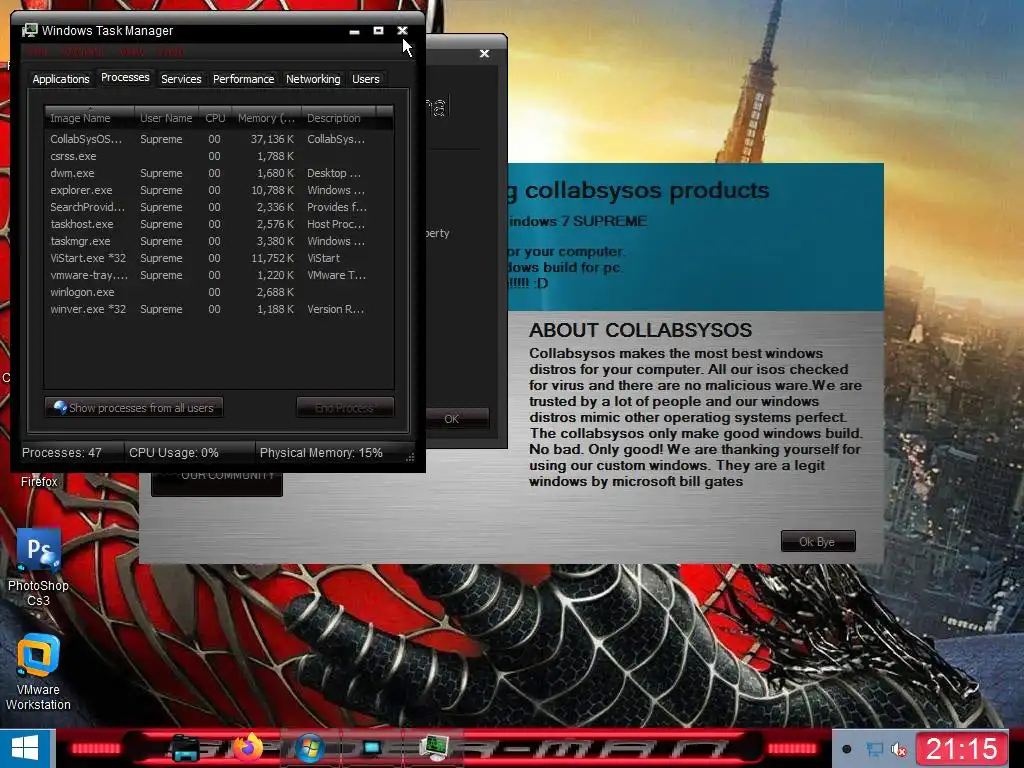Image resolution: width=1024 pixels, height=768 pixels.
Task: Click the ViStart description cell
Action: click(323, 258)
